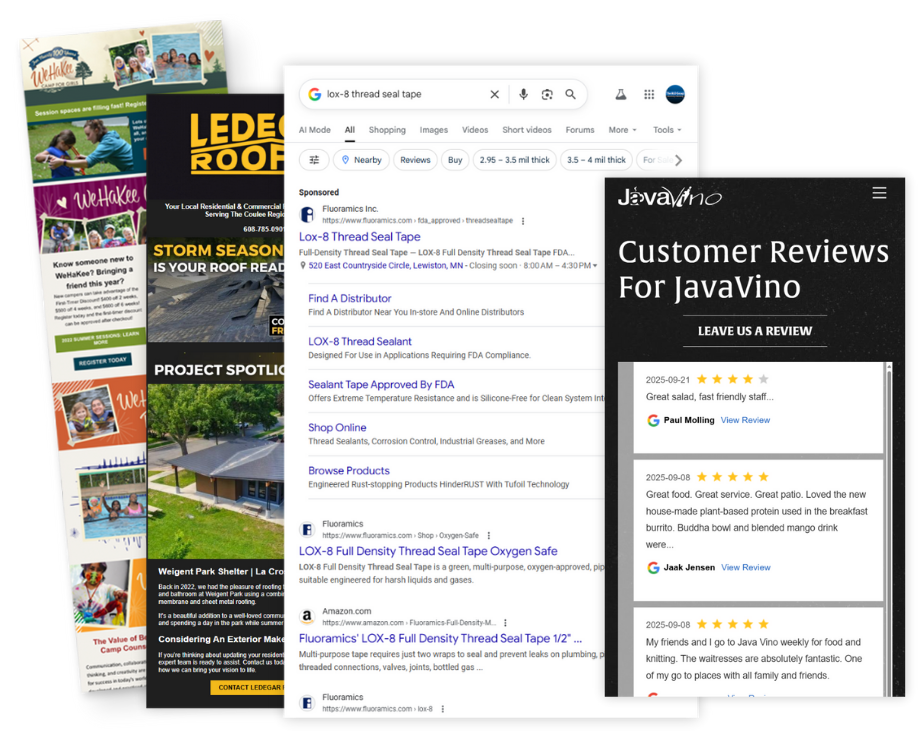
Task: Open the Google account profile avatar
Action: [x=676, y=93]
